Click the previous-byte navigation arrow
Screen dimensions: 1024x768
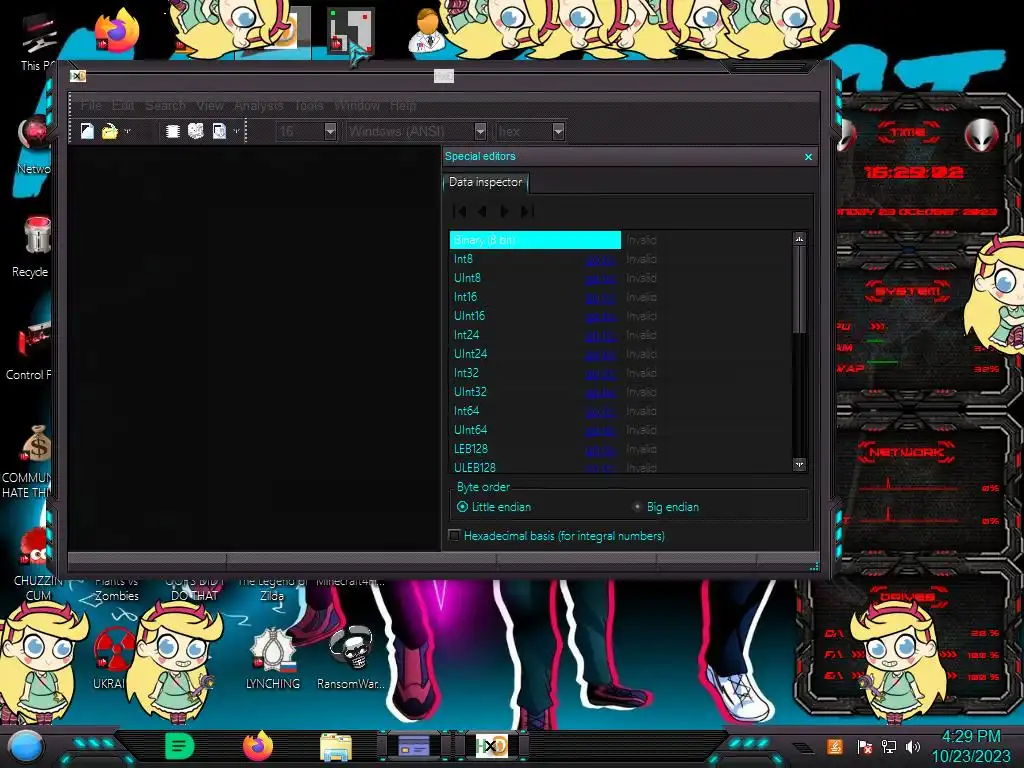pyautogui.click(x=482, y=211)
